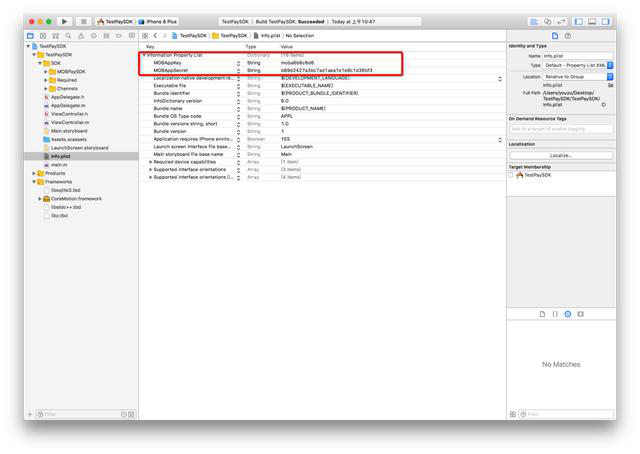Click On Demand Resource Tags field

(561, 129)
